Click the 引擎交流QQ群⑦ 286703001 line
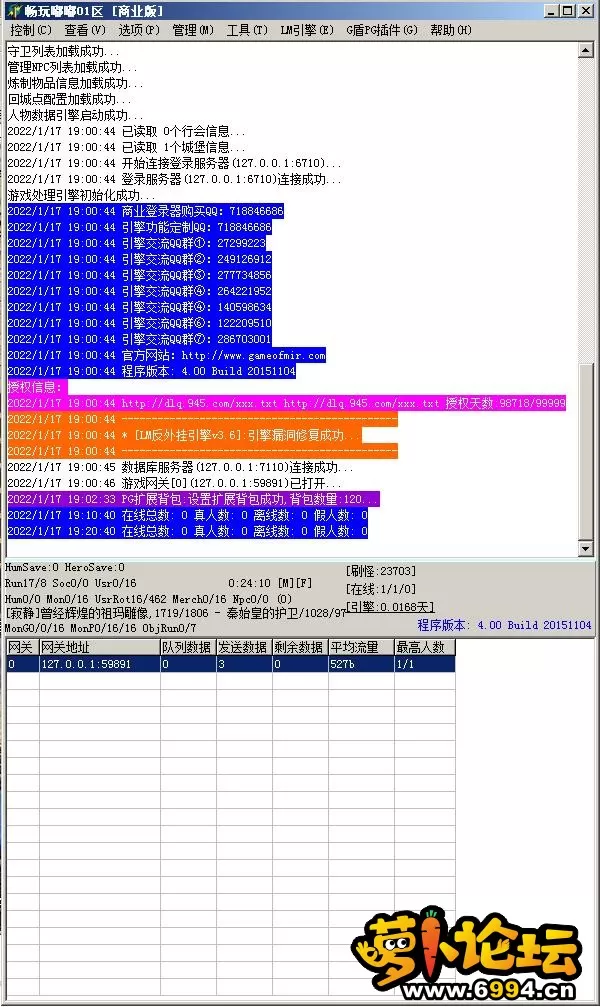 (x=139, y=339)
